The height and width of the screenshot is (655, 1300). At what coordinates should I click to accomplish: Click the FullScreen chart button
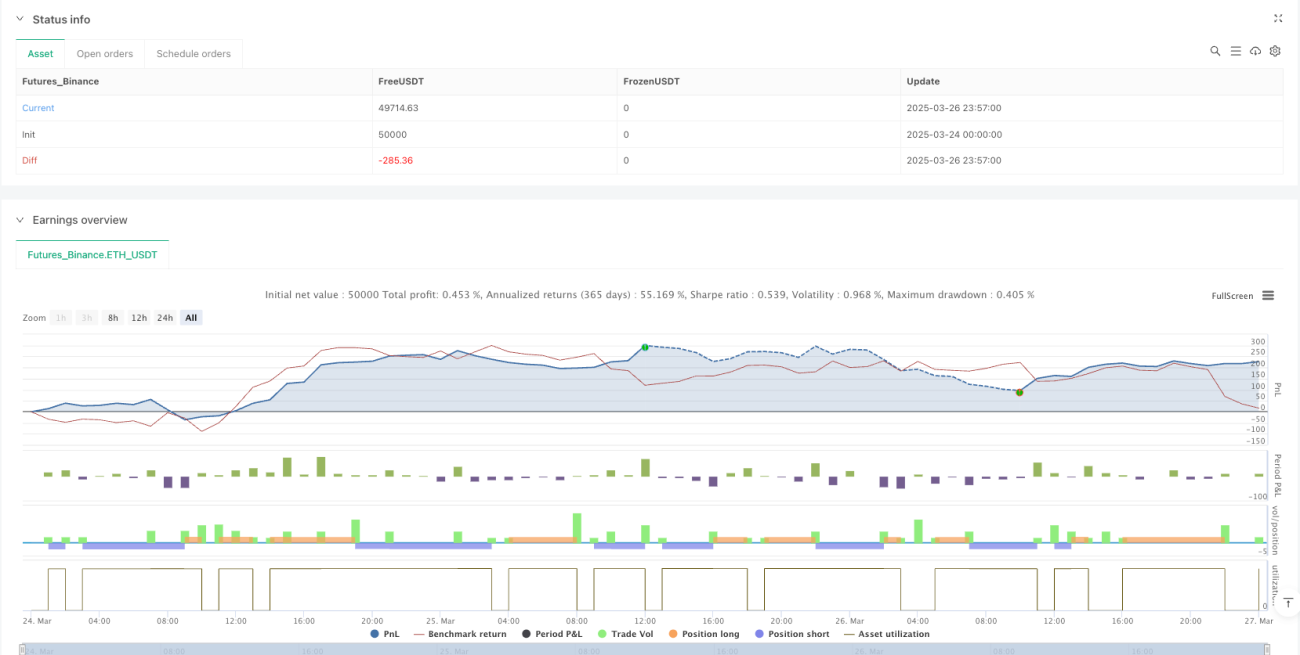point(1231,296)
